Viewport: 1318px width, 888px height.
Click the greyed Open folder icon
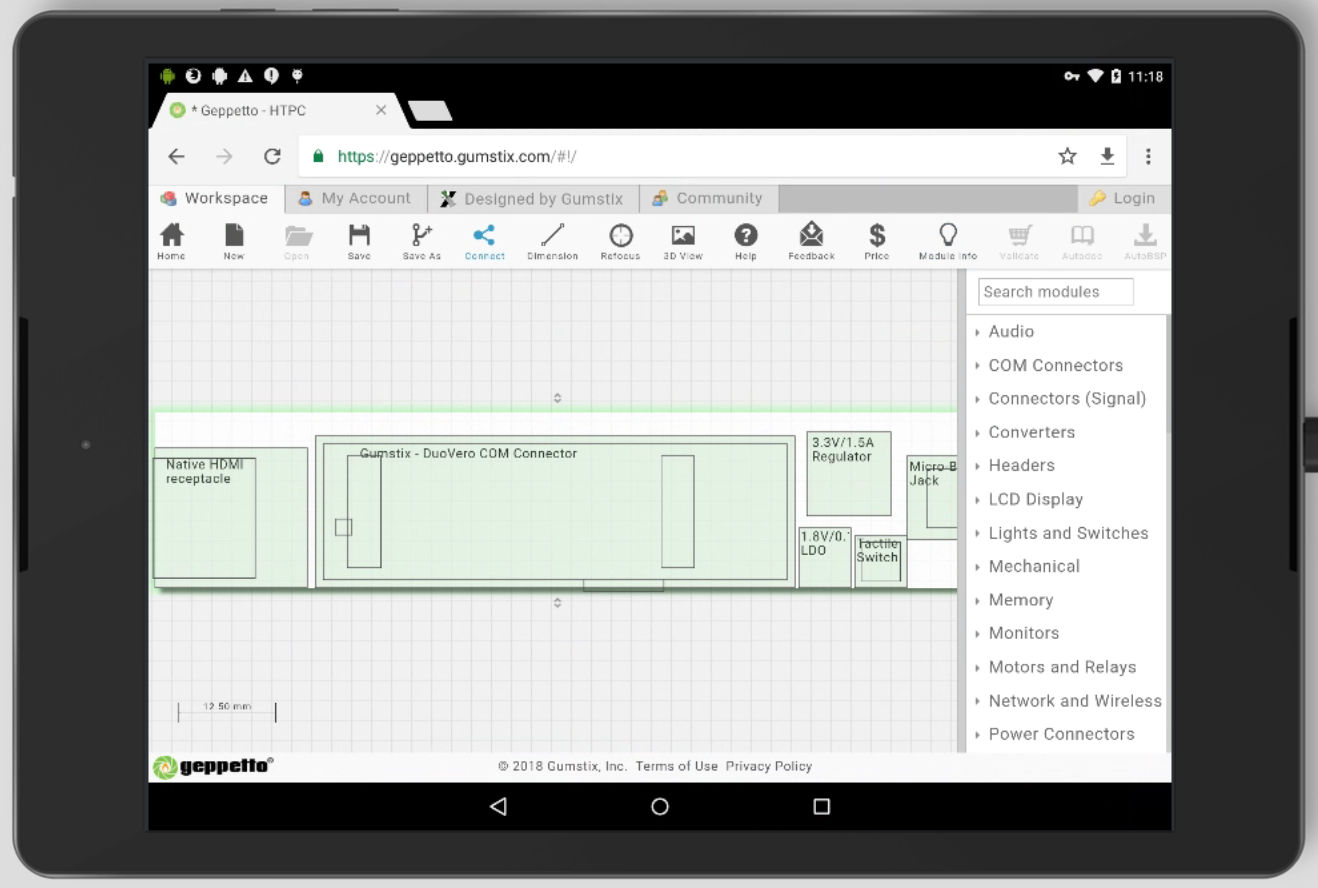pos(297,241)
